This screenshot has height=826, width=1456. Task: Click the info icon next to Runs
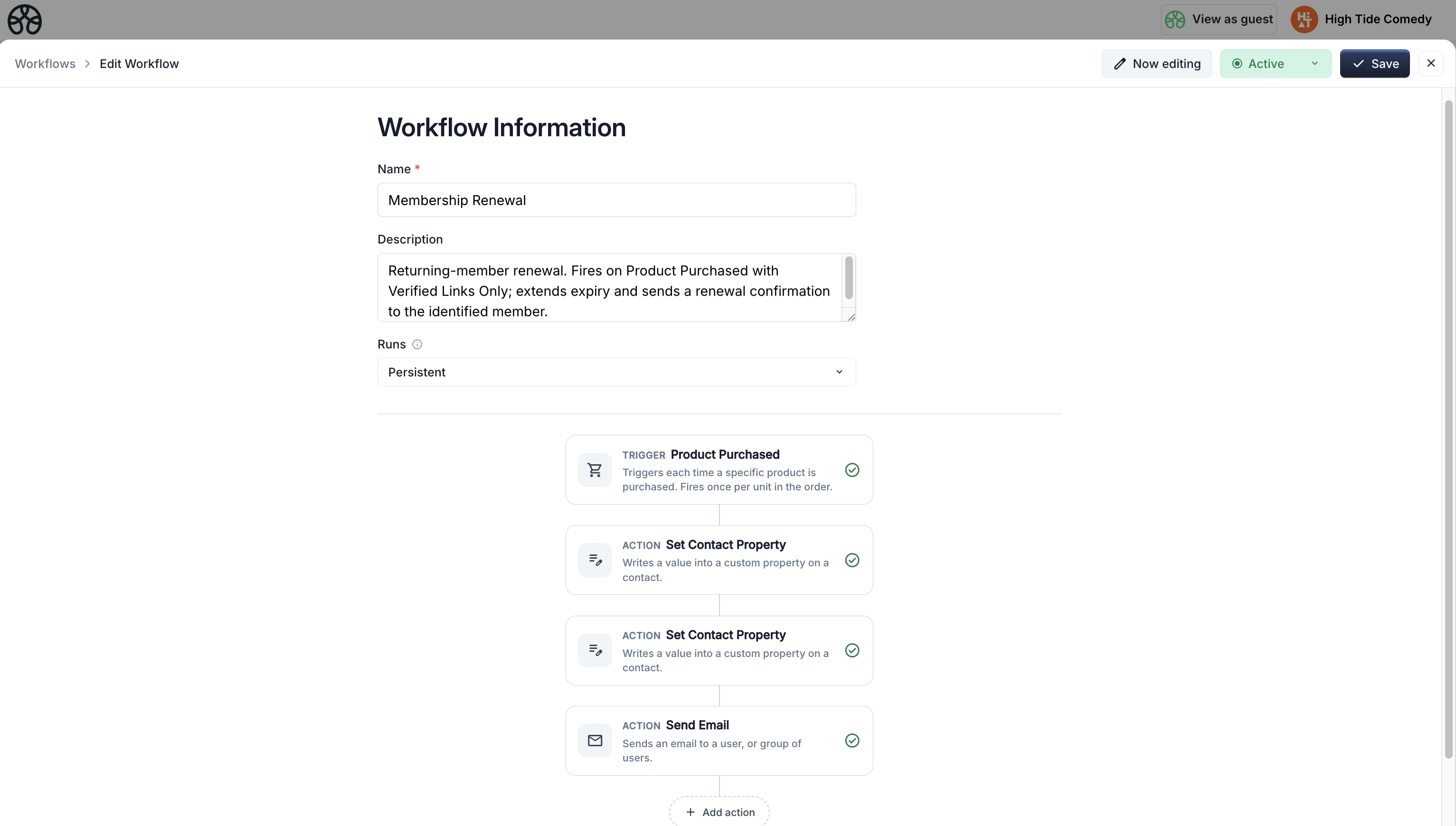tap(417, 344)
